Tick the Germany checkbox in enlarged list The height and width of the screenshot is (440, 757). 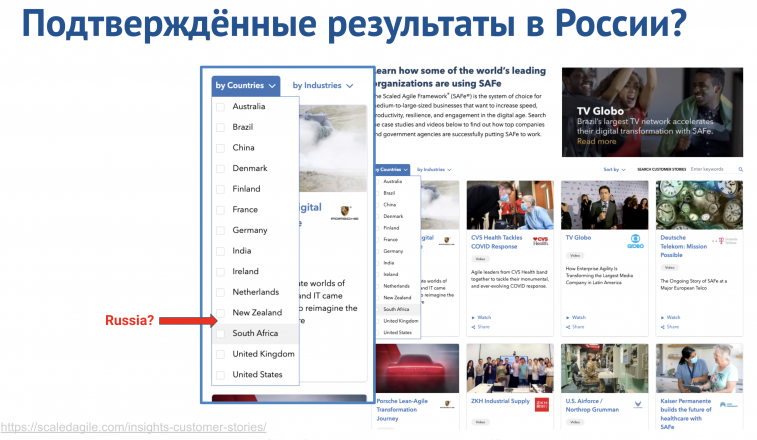click(220, 230)
